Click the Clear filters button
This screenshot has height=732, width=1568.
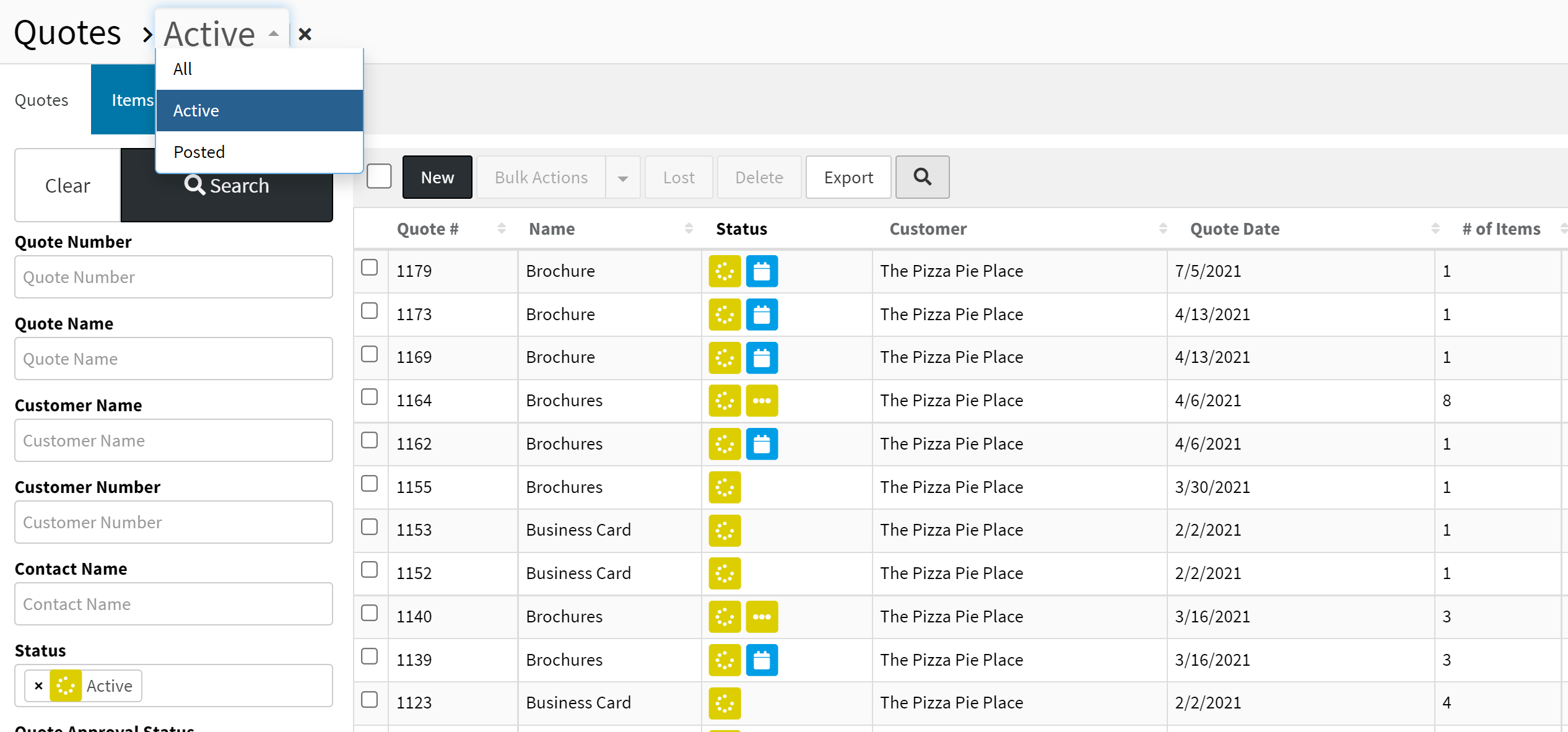[68, 185]
